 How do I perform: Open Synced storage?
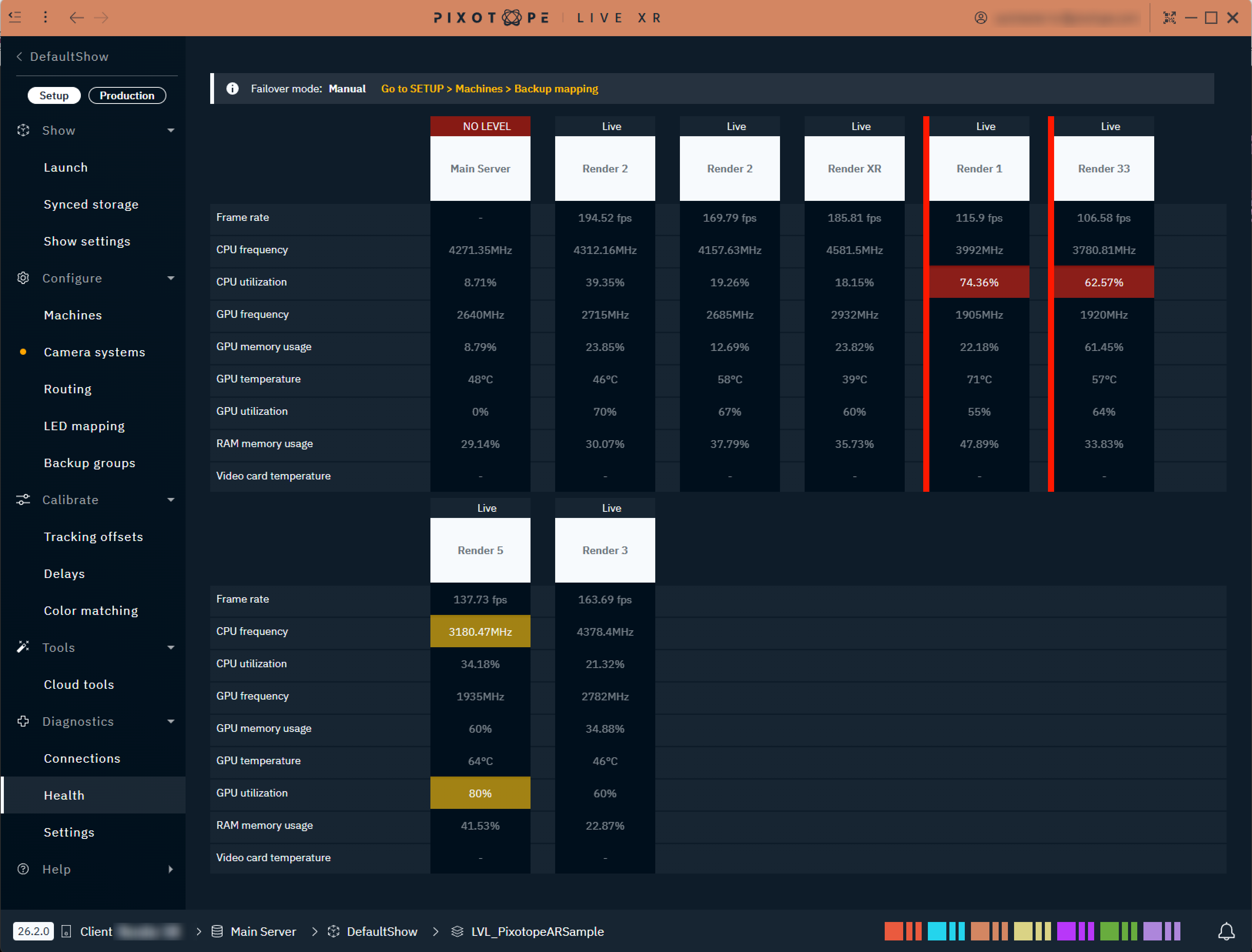pos(91,205)
